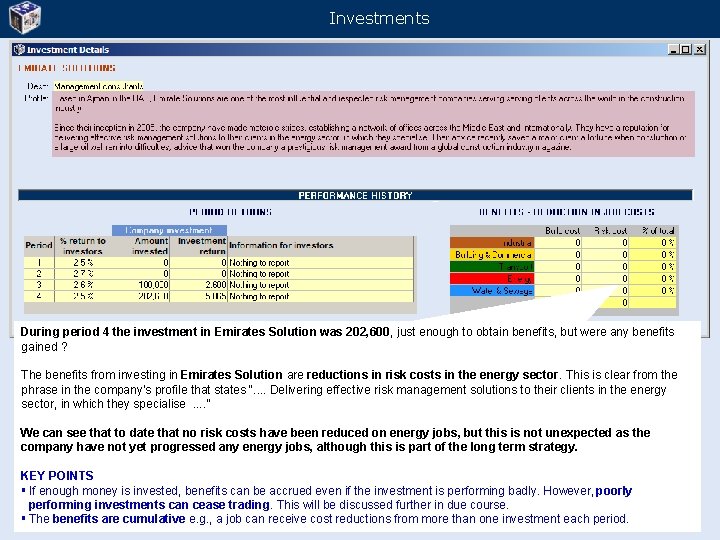Click period 1's amount invested cell
This screenshot has width=720, height=540.
pyautogui.click(x=141, y=263)
